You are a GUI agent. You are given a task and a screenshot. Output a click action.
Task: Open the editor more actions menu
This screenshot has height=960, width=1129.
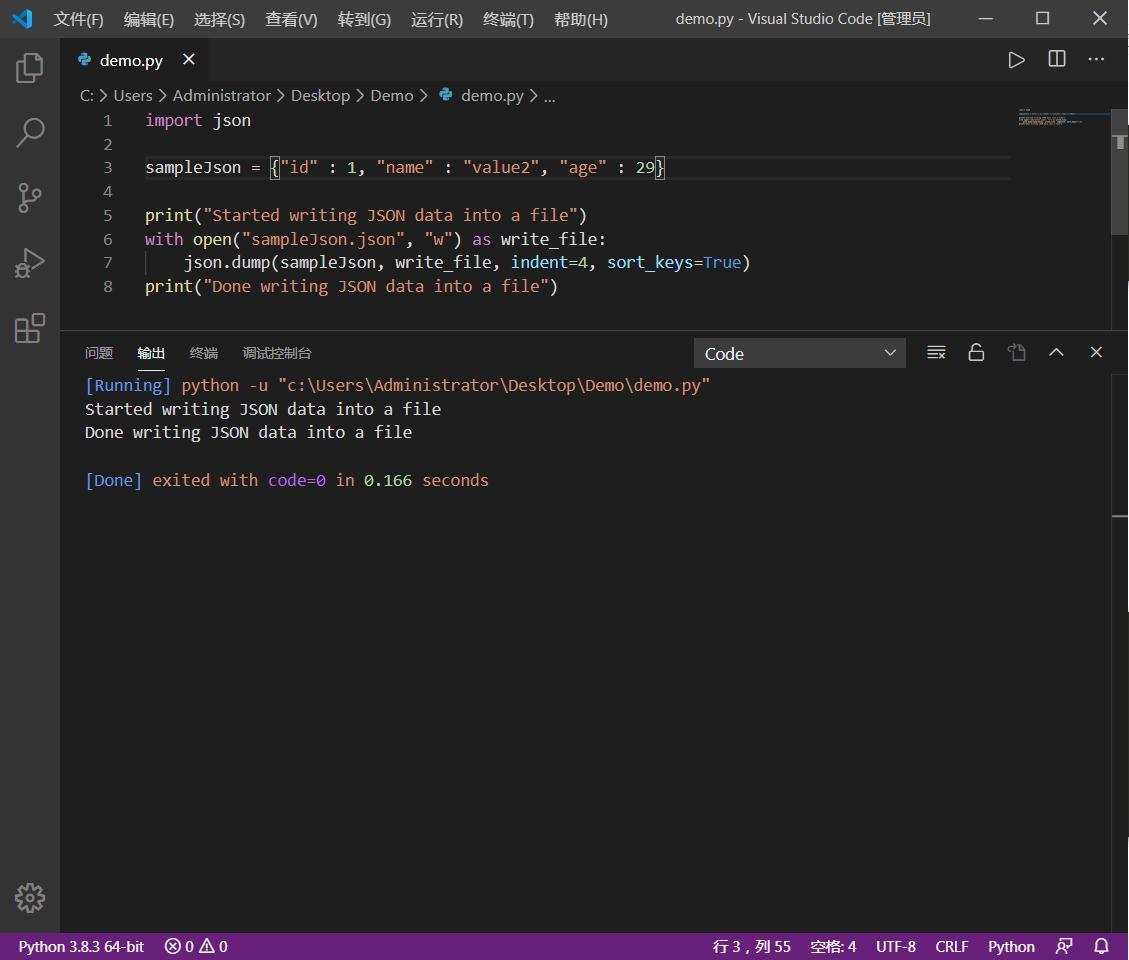[1096, 60]
